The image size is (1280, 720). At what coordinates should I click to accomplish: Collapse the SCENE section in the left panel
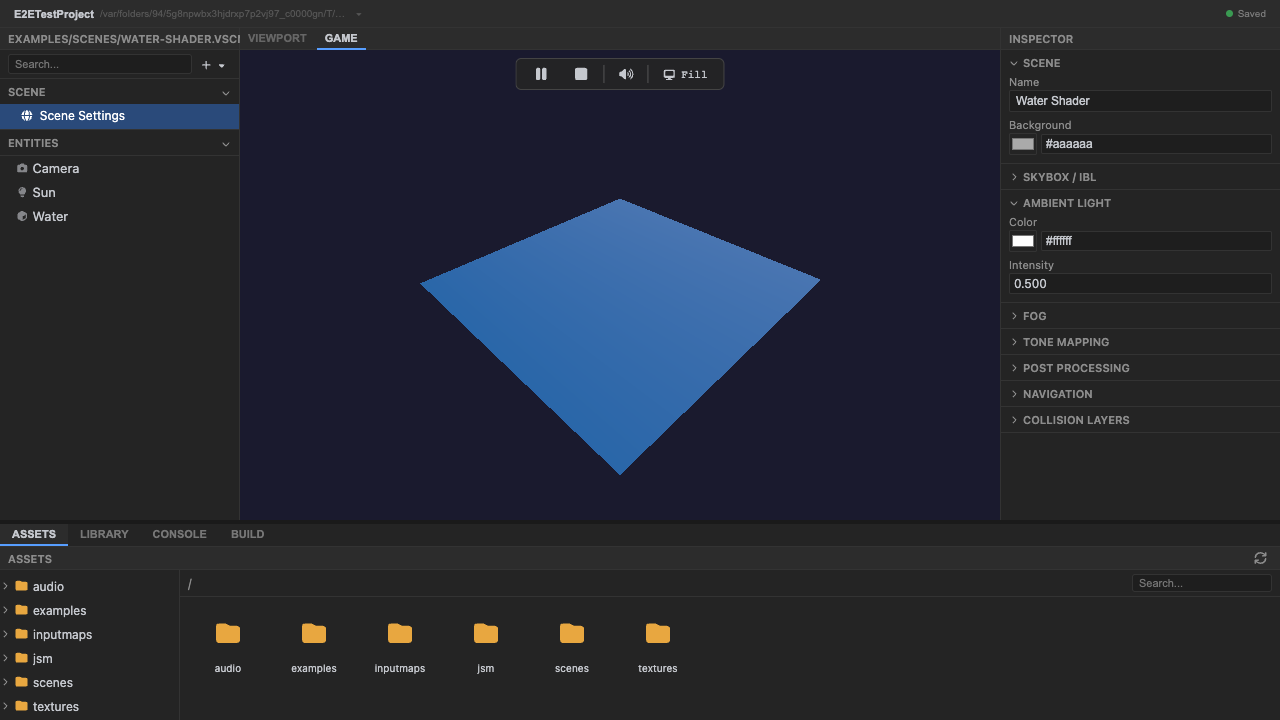pos(225,92)
